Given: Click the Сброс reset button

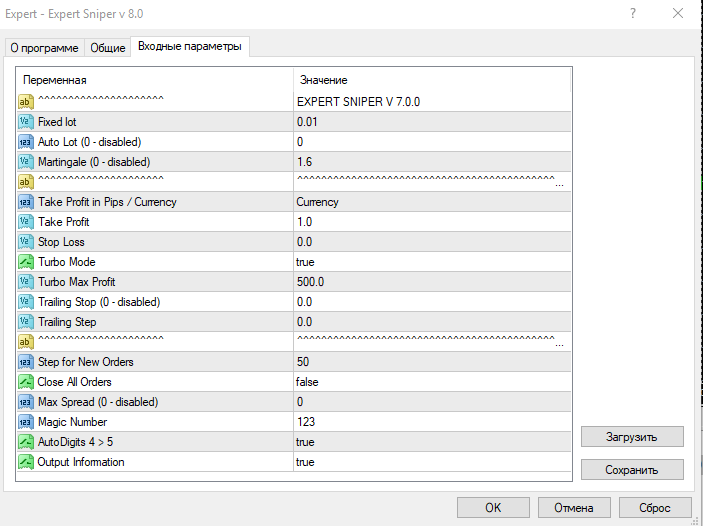Looking at the screenshot, I should [654, 508].
